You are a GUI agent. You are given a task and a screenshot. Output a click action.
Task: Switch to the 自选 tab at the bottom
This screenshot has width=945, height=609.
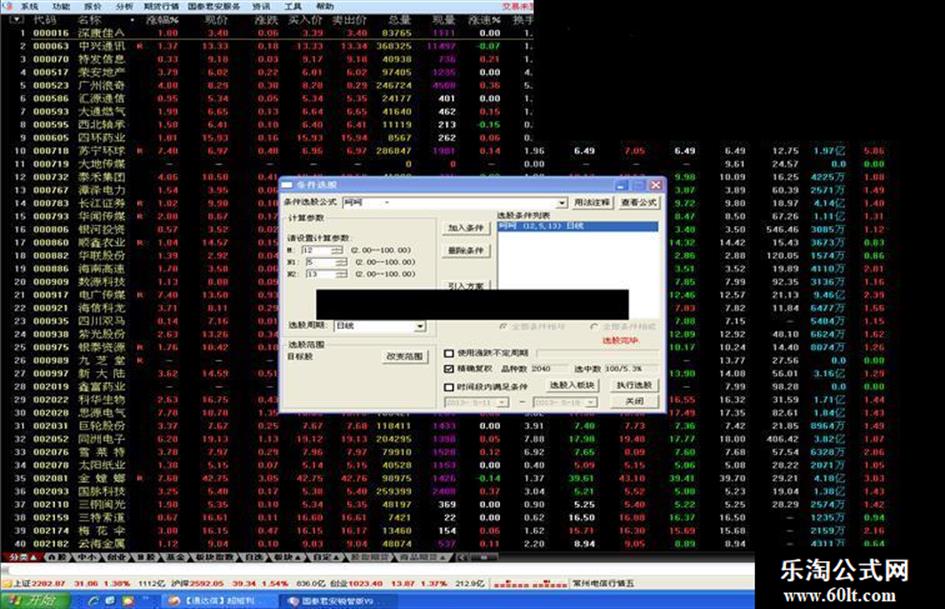(254, 558)
